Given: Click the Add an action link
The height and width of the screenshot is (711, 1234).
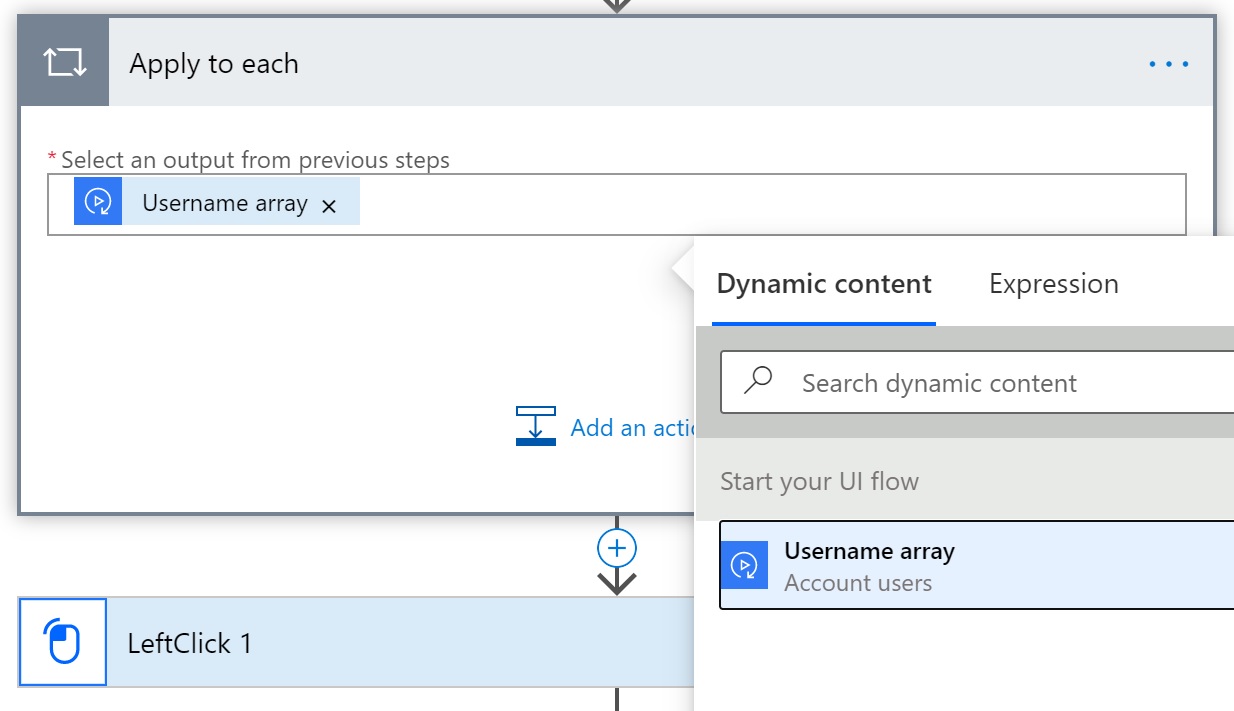Looking at the screenshot, I should (x=632, y=428).
